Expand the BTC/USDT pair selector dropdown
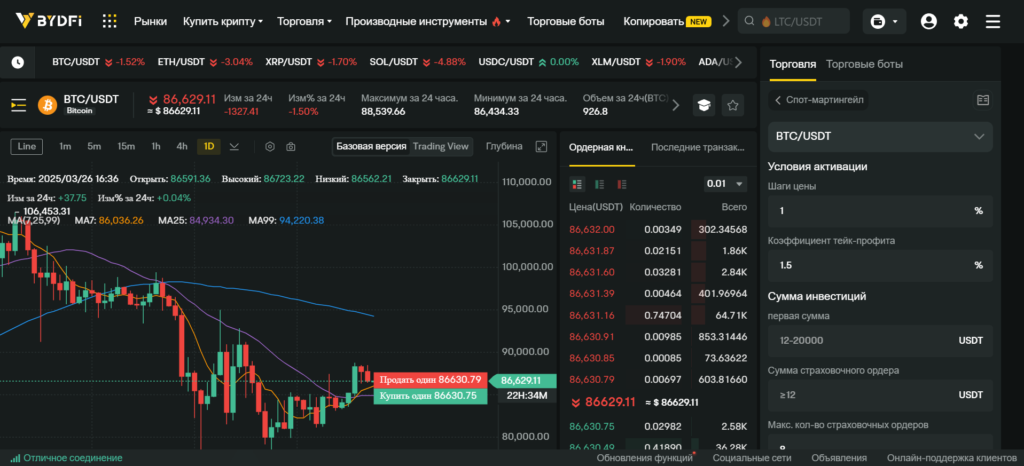Image resolution: width=1024 pixels, height=466 pixels. [x=880, y=136]
